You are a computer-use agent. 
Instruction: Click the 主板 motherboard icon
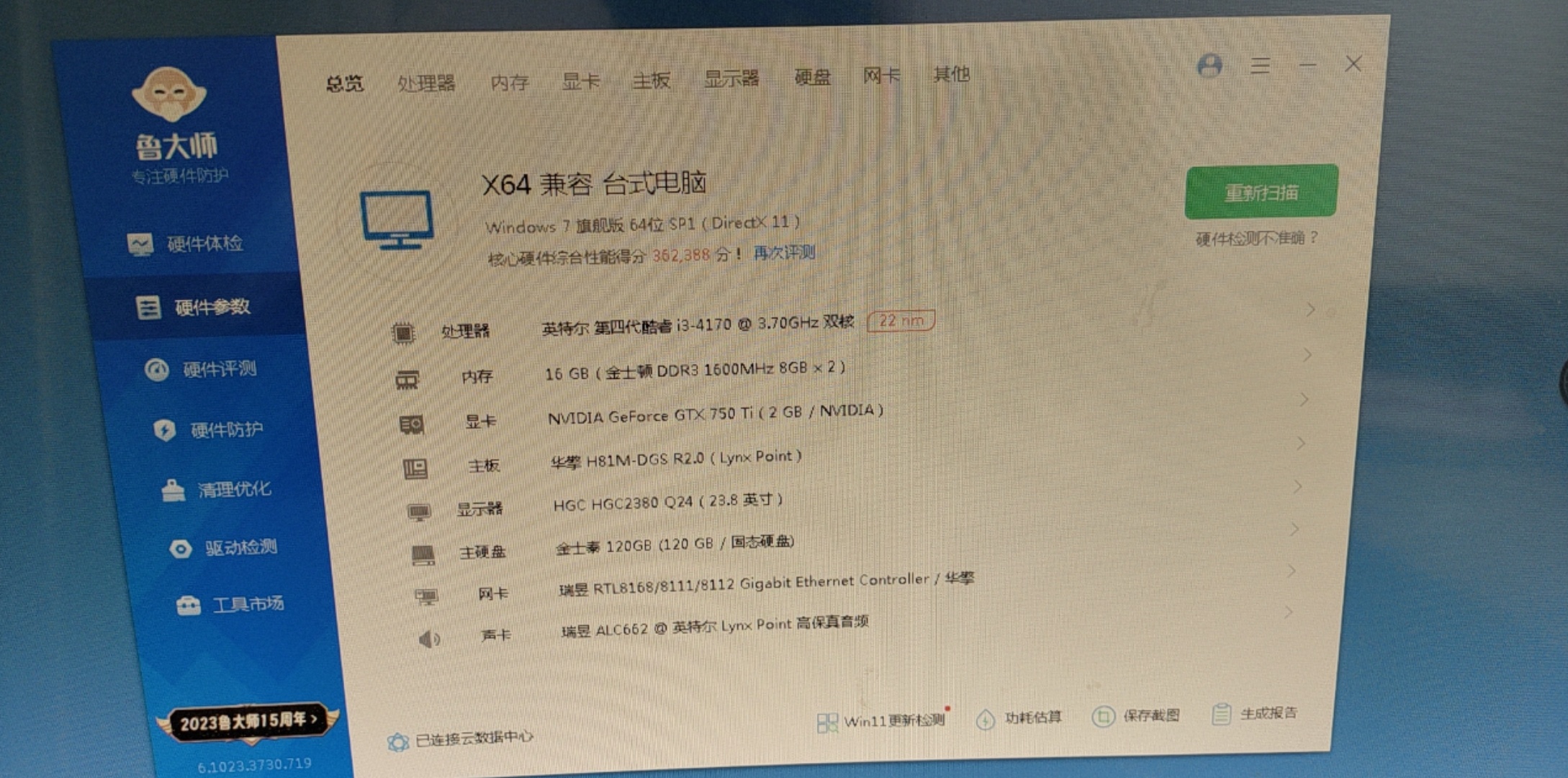click(415, 469)
